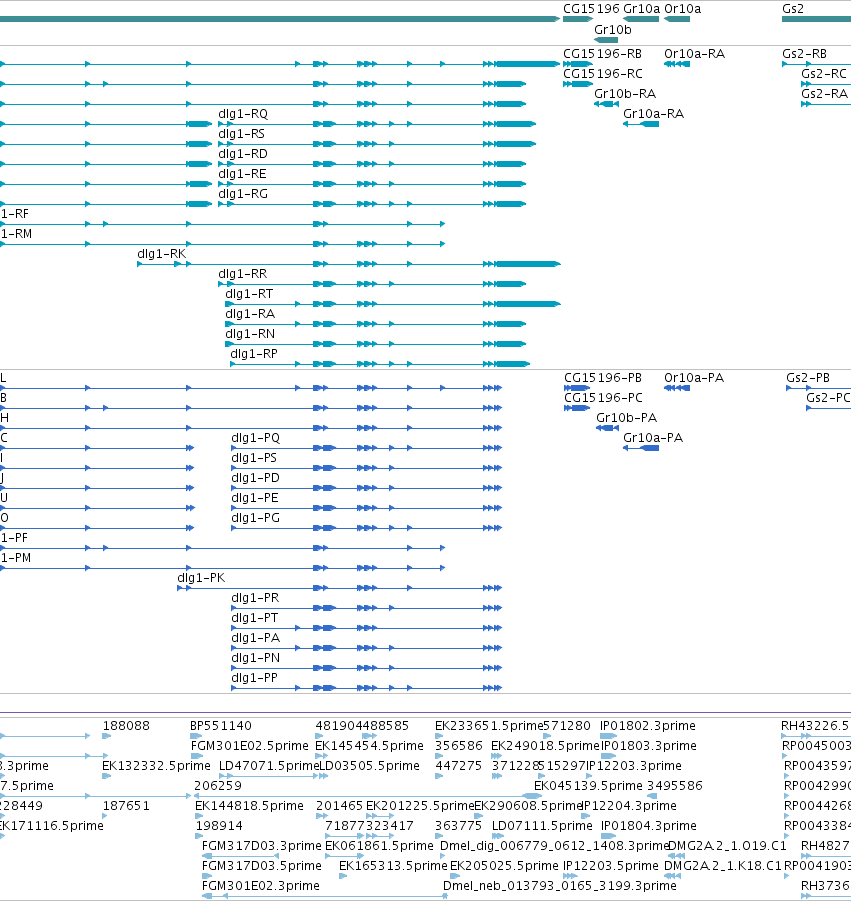Image resolution: width=851 pixels, height=901 pixels.
Task: Select the dlg1-RT transcript label
Action: [249, 294]
